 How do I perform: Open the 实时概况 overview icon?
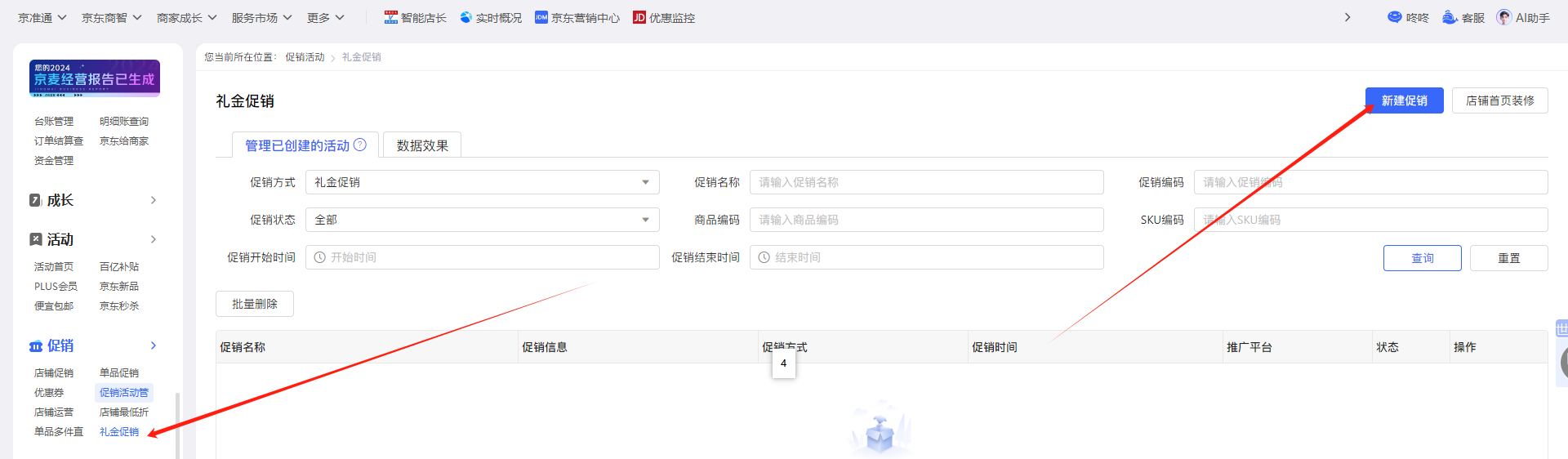pyautogui.click(x=465, y=17)
